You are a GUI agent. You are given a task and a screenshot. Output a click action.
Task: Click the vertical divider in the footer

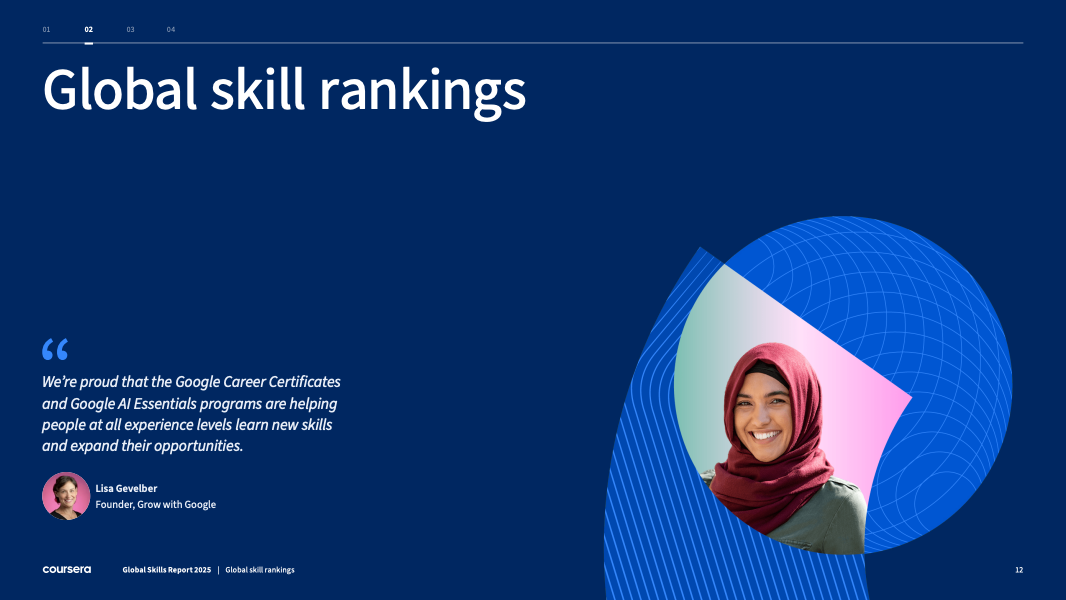(x=218, y=570)
